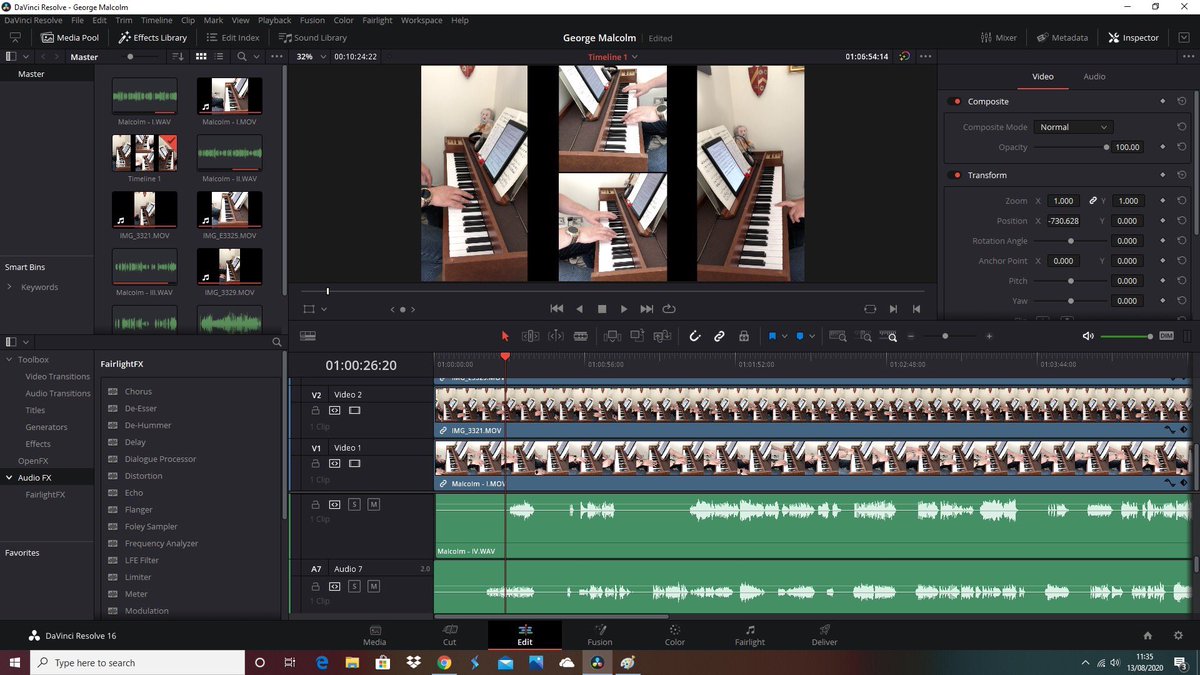Screen dimensions: 1200x675
Task: Mute playback via speaker icon
Action: [1088, 337]
